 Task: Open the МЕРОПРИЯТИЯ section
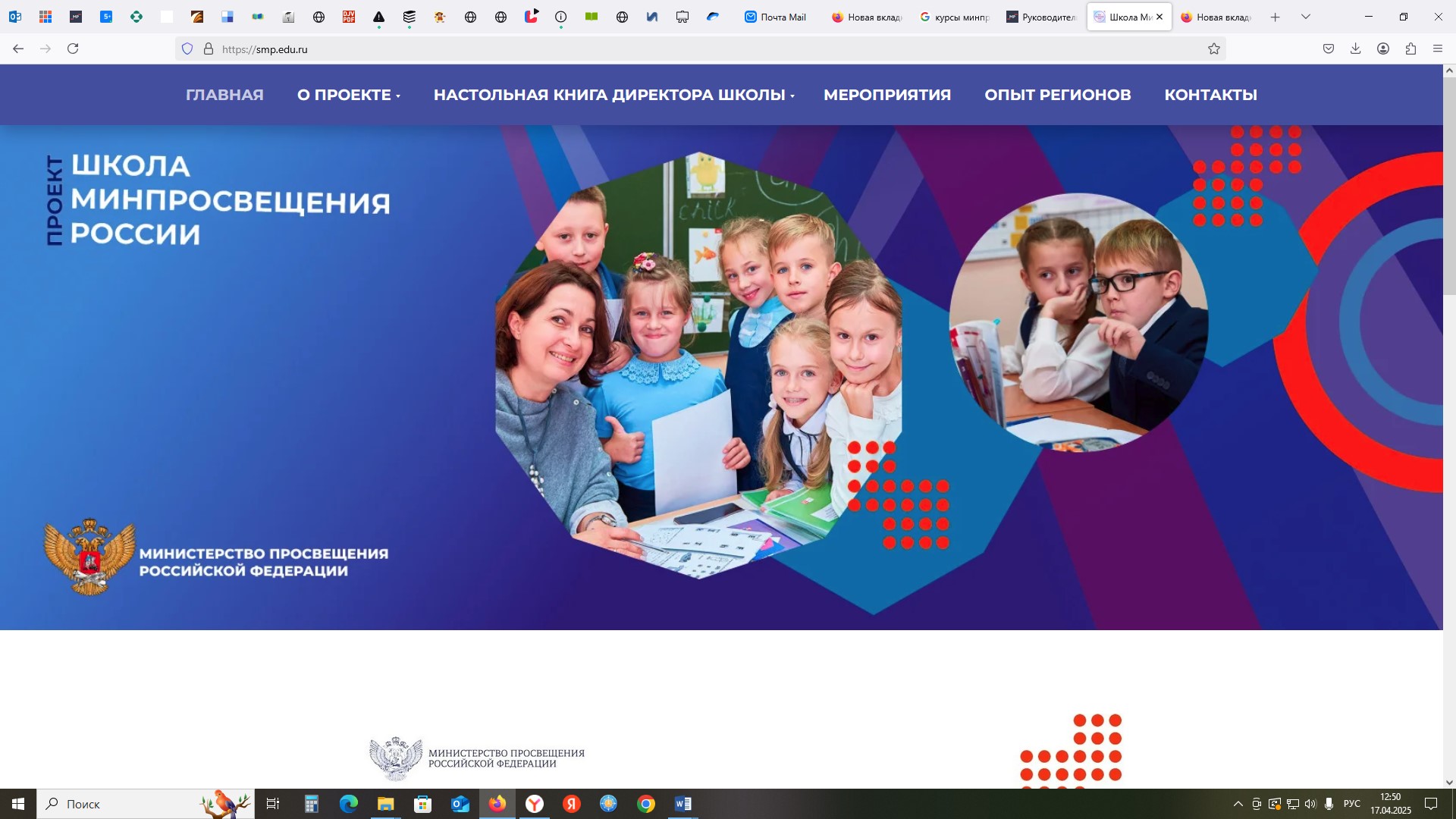click(x=887, y=95)
